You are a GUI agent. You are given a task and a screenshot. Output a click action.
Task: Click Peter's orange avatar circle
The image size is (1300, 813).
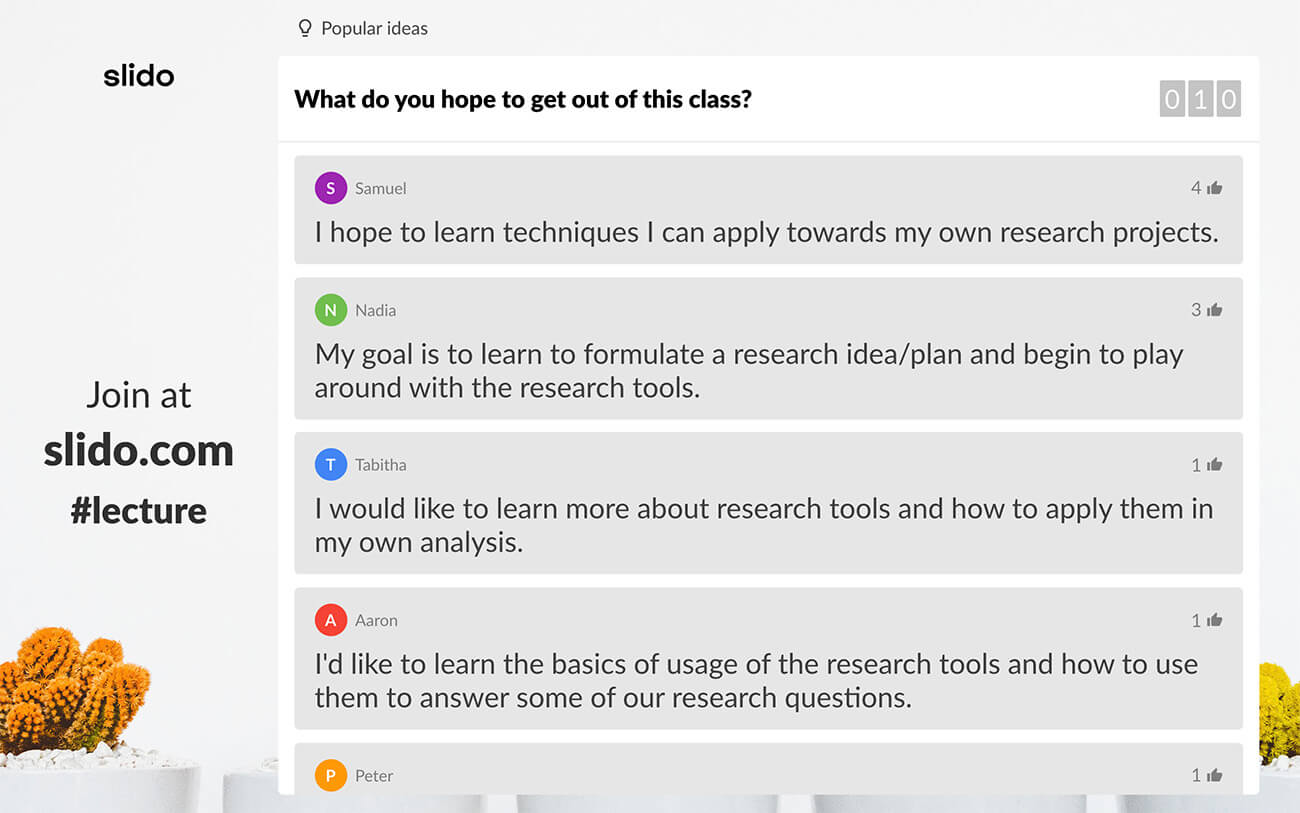tap(331, 776)
